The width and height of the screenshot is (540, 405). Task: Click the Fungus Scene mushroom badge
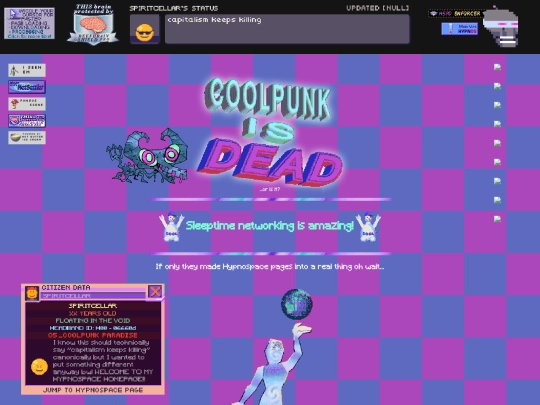[x=27, y=104]
